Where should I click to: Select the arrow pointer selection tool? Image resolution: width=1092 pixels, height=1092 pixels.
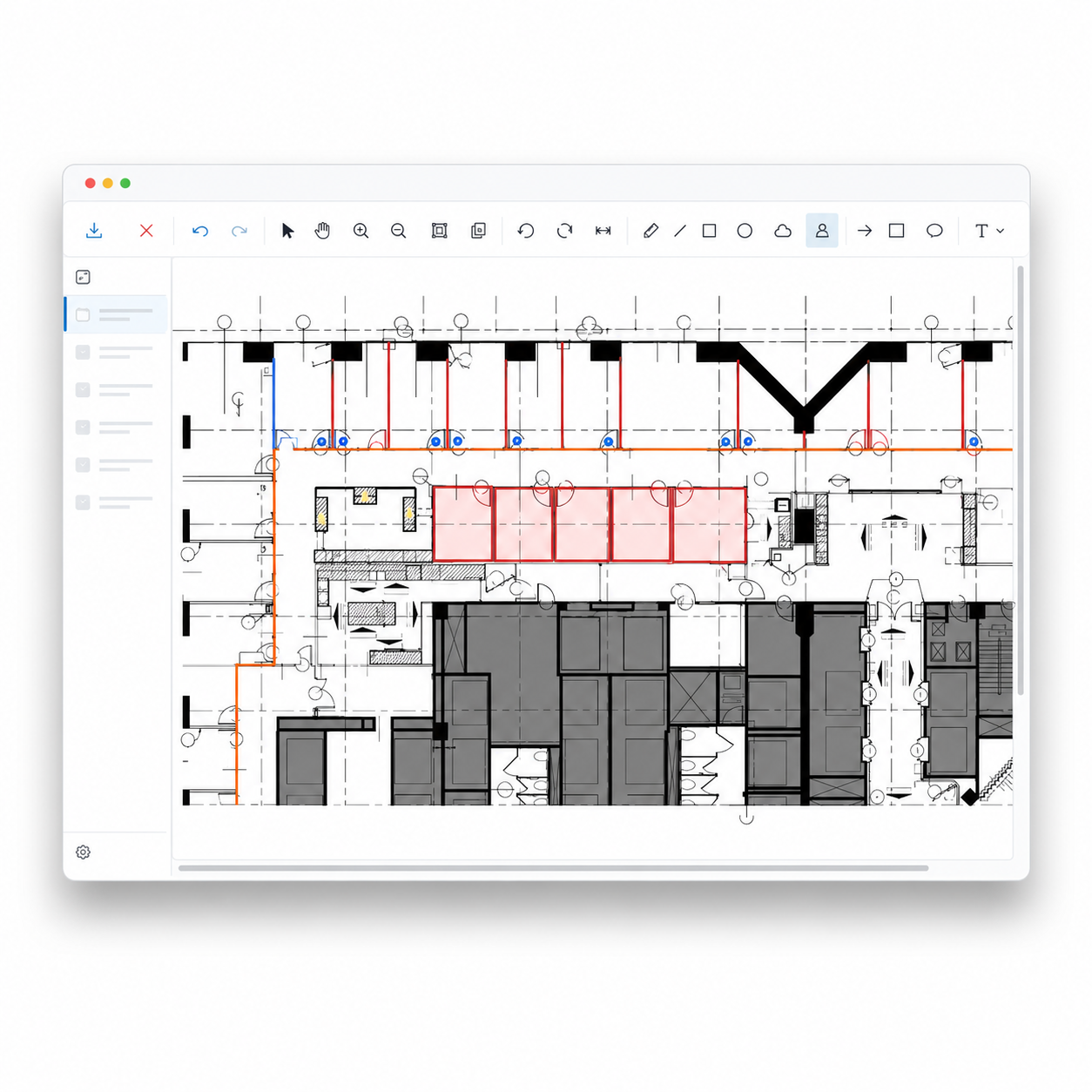[287, 231]
